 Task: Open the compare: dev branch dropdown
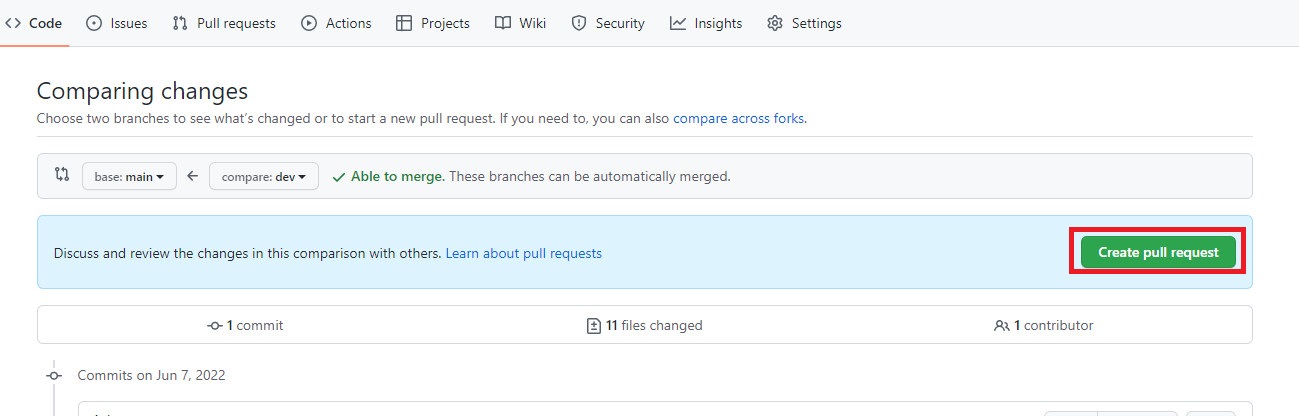(264, 176)
